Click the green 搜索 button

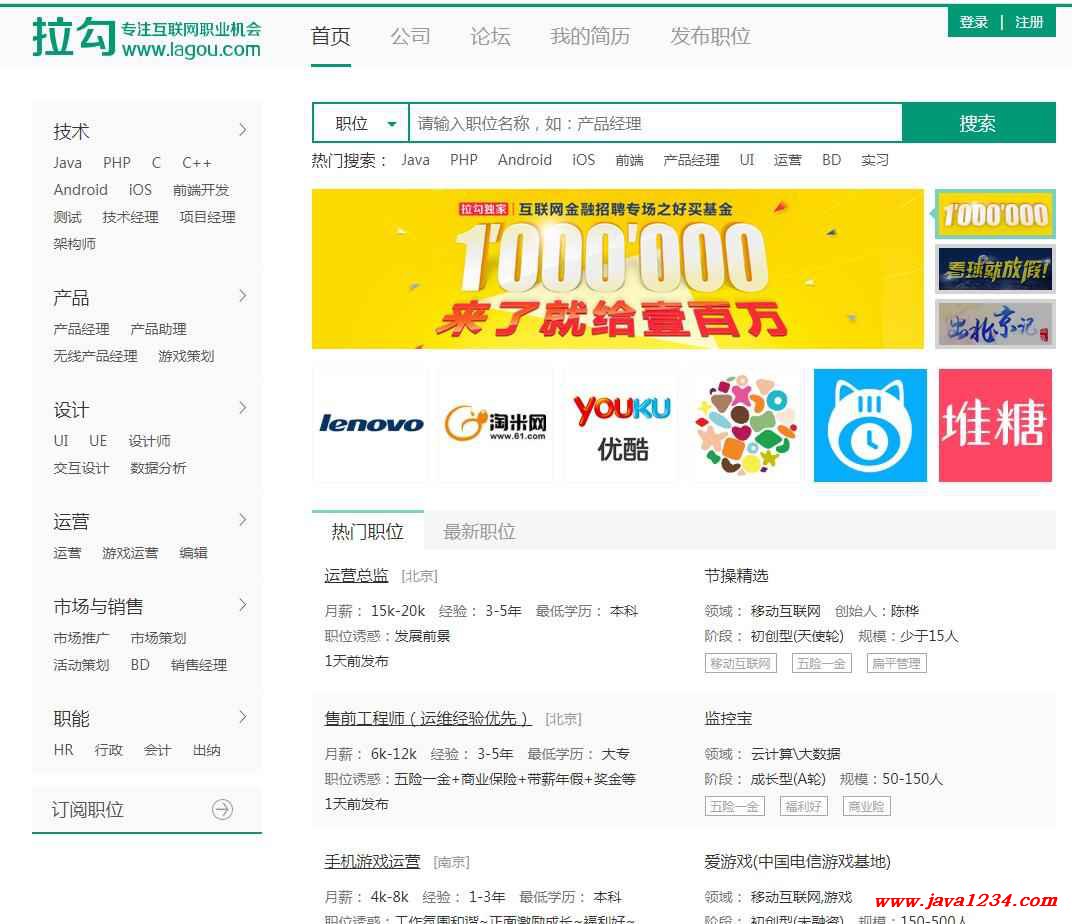point(978,124)
